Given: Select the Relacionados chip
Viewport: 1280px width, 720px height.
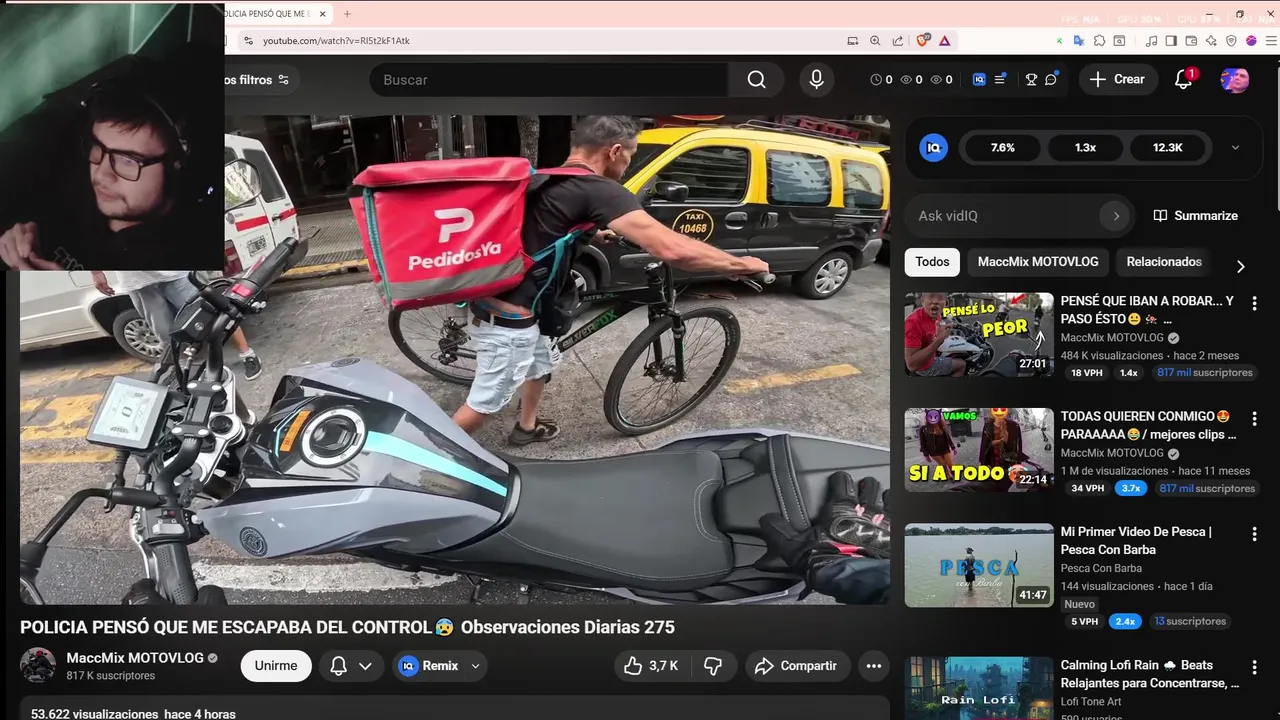Looking at the screenshot, I should tap(1164, 262).
